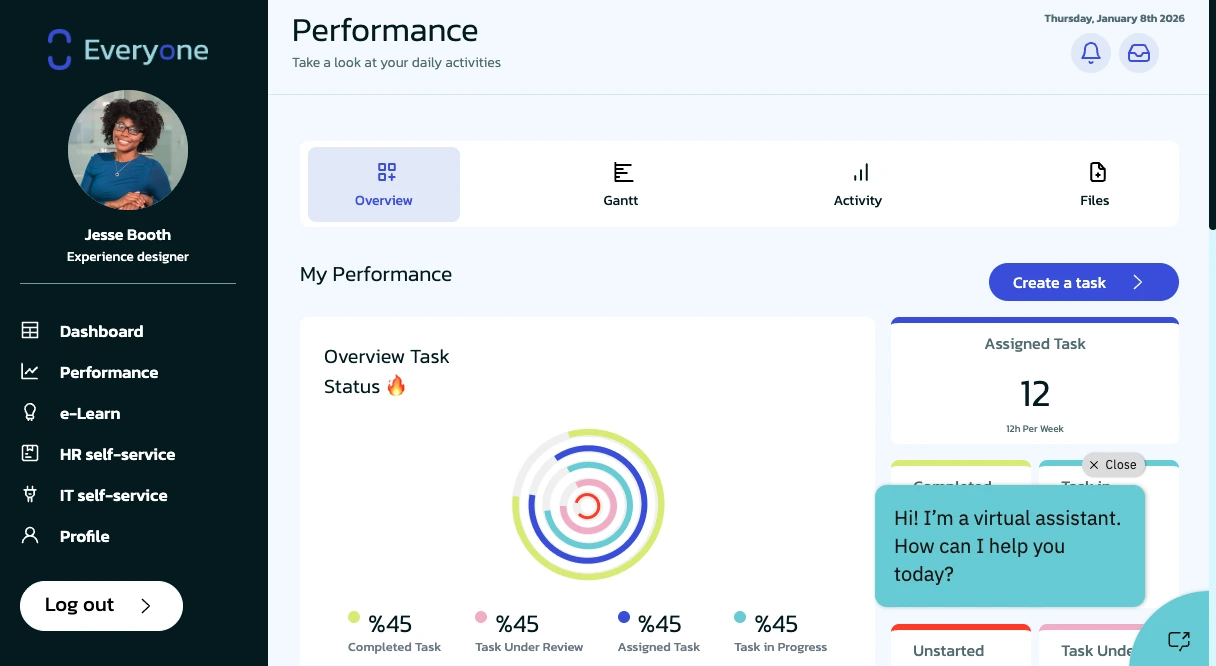
Task: Switch to the Gantt tab
Action: pyautogui.click(x=621, y=185)
